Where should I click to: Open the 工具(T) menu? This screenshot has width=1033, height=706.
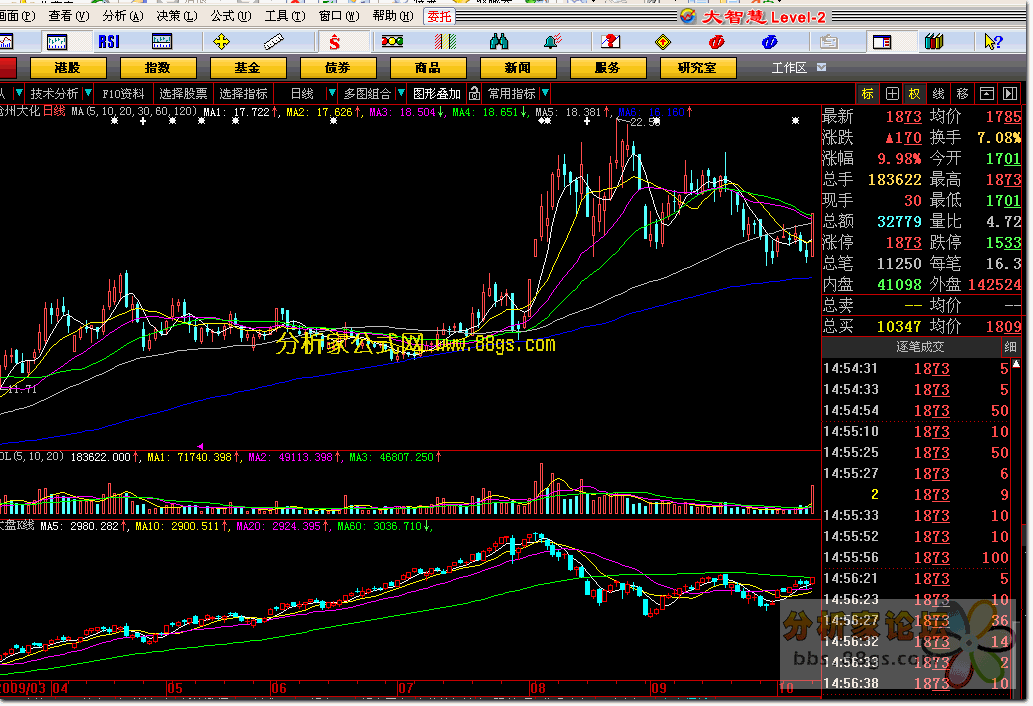285,16
